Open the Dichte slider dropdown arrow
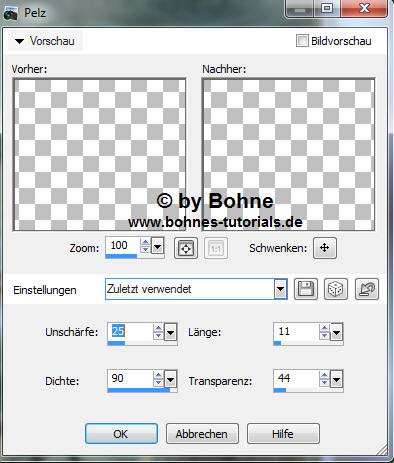This screenshot has width=394, height=463. coord(170,380)
